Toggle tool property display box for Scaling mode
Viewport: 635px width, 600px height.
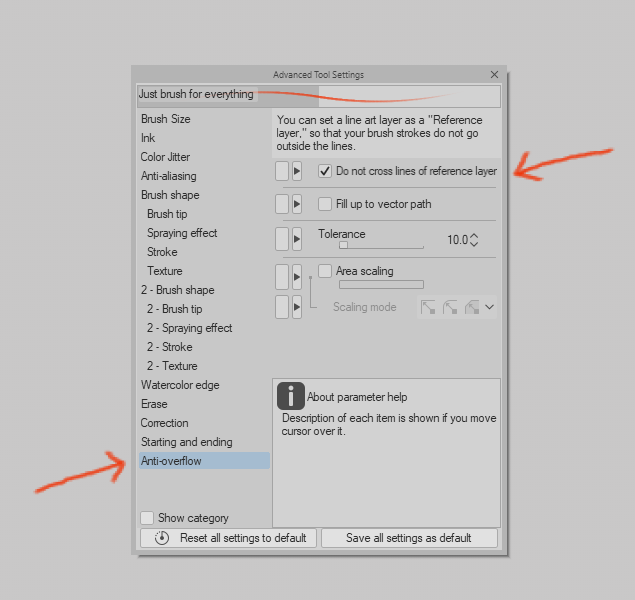tap(282, 307)
